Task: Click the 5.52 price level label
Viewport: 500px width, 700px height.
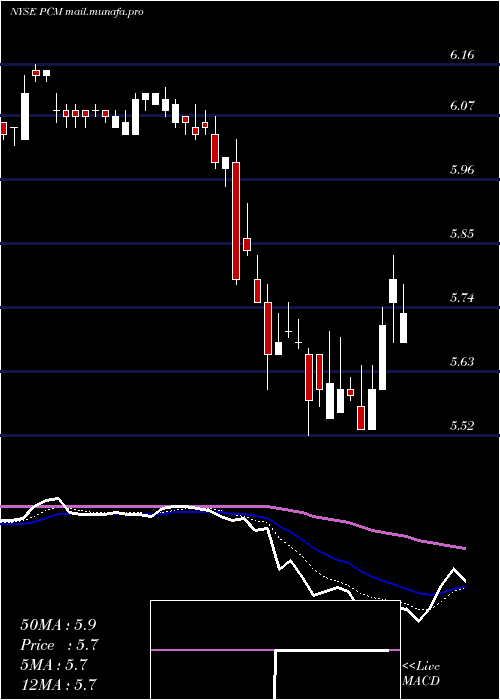Action: tap(462, 425)
